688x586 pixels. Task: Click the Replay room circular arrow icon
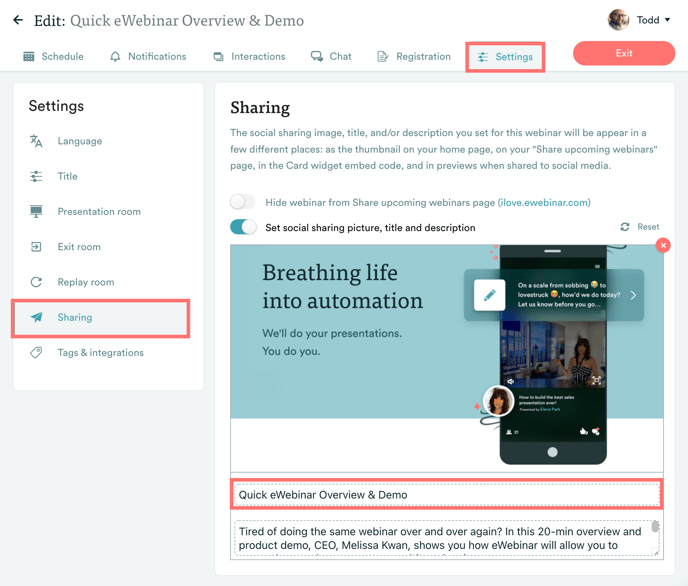(x=36, y=282)
